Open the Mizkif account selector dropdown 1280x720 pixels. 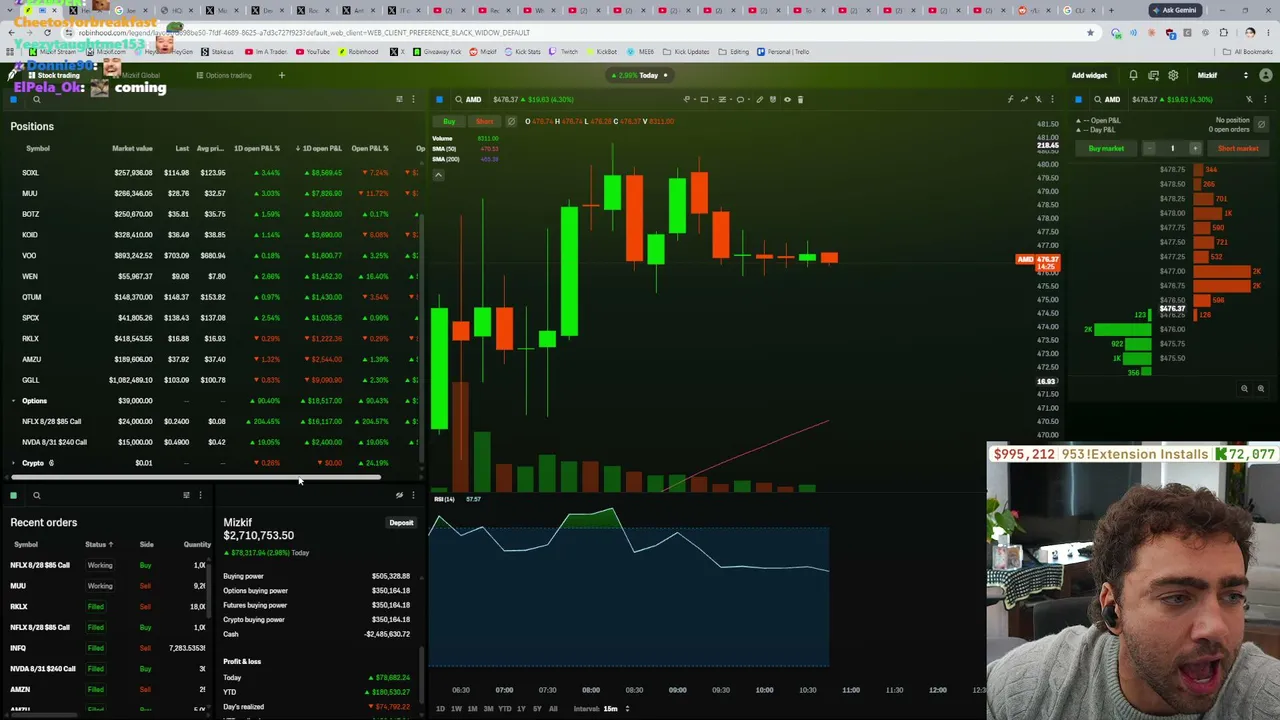click(x=1223, y=75)
